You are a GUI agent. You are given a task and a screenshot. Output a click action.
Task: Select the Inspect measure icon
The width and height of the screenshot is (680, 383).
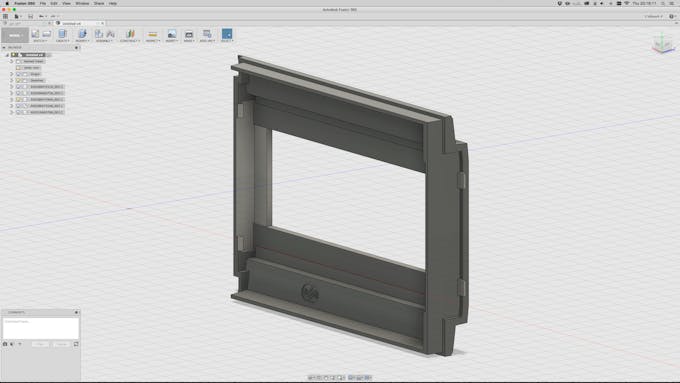[152, 34]
